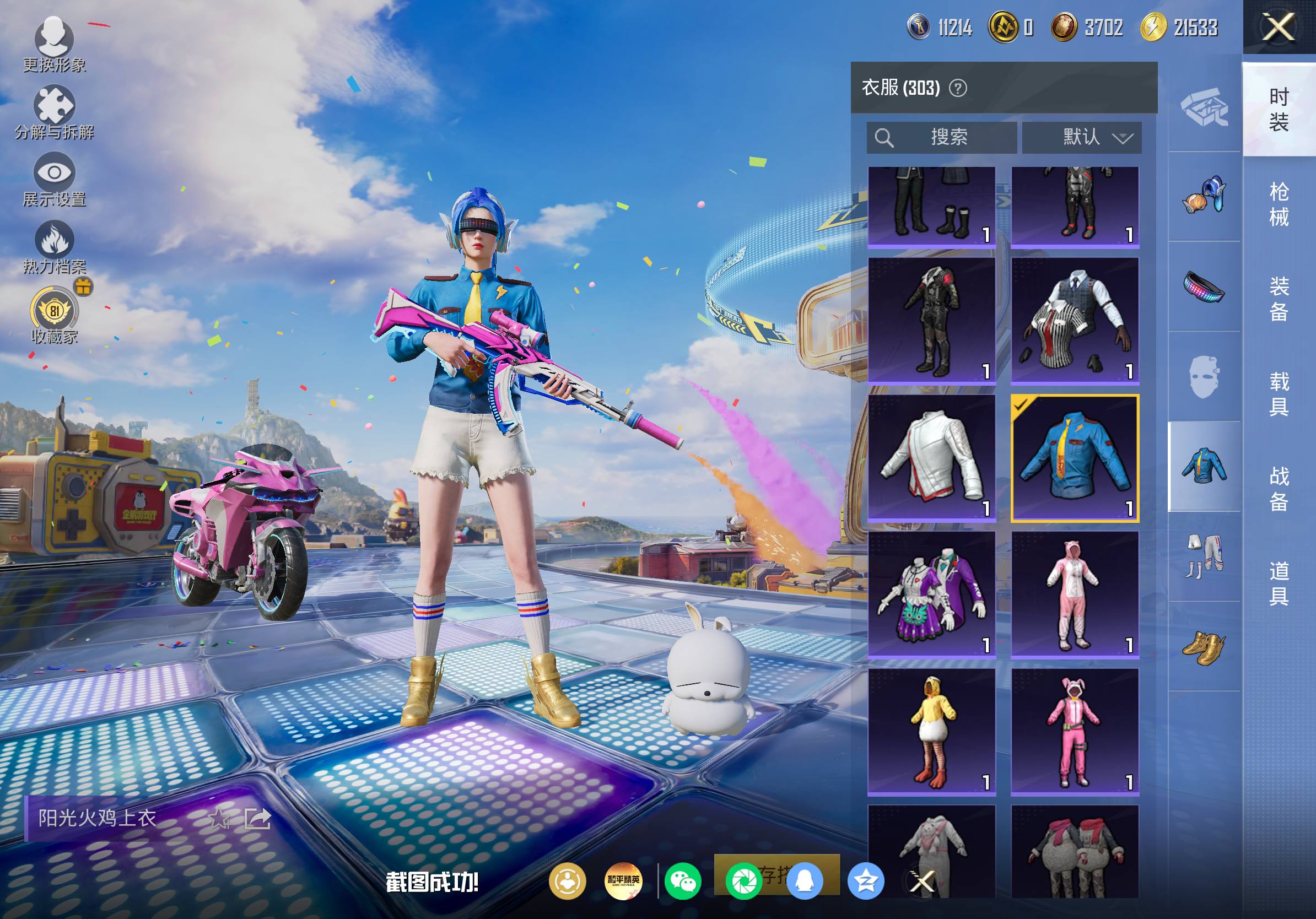Screen dimensions: 1316x919
Task: Select the black and red armored outfit thumbnail
Action: tap(1075, 207)
